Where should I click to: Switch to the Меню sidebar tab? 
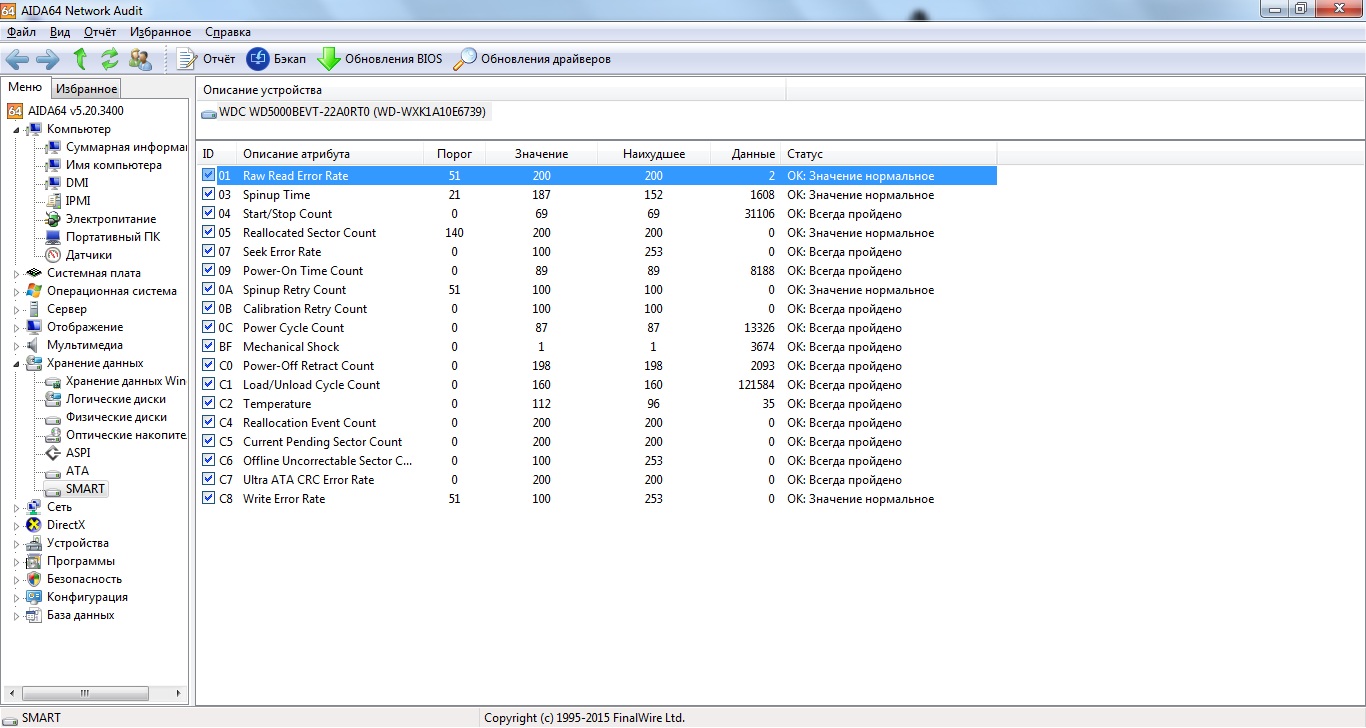25,87
